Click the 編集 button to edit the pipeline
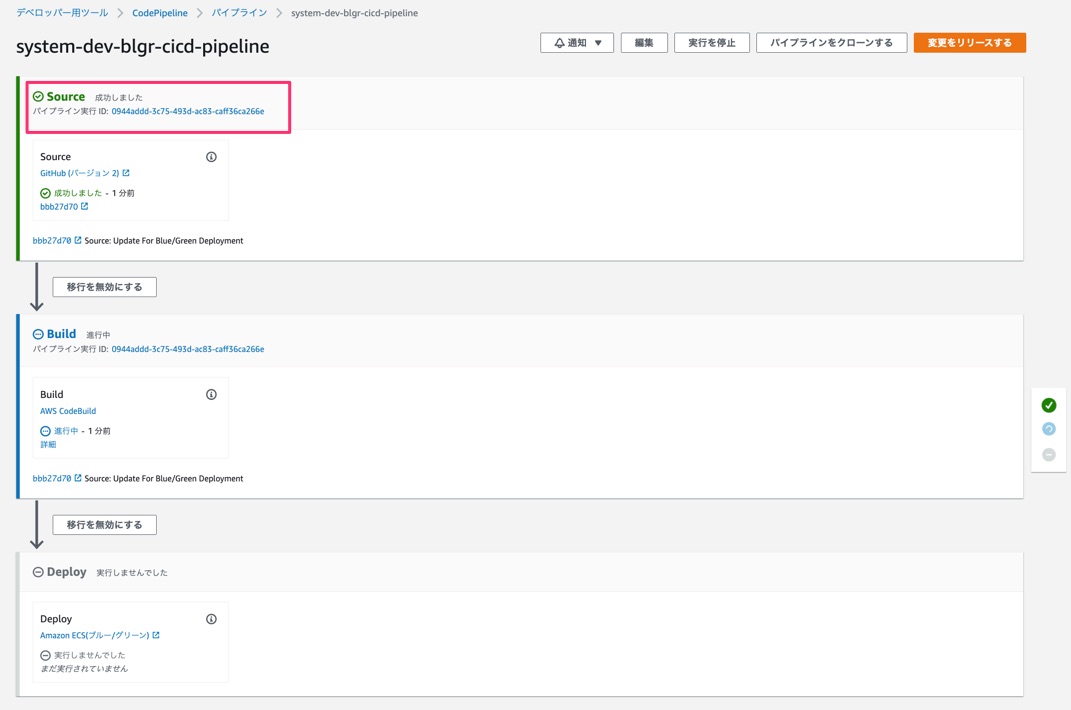Viewport: 1071px width, 710px height. tap(643, 42)
